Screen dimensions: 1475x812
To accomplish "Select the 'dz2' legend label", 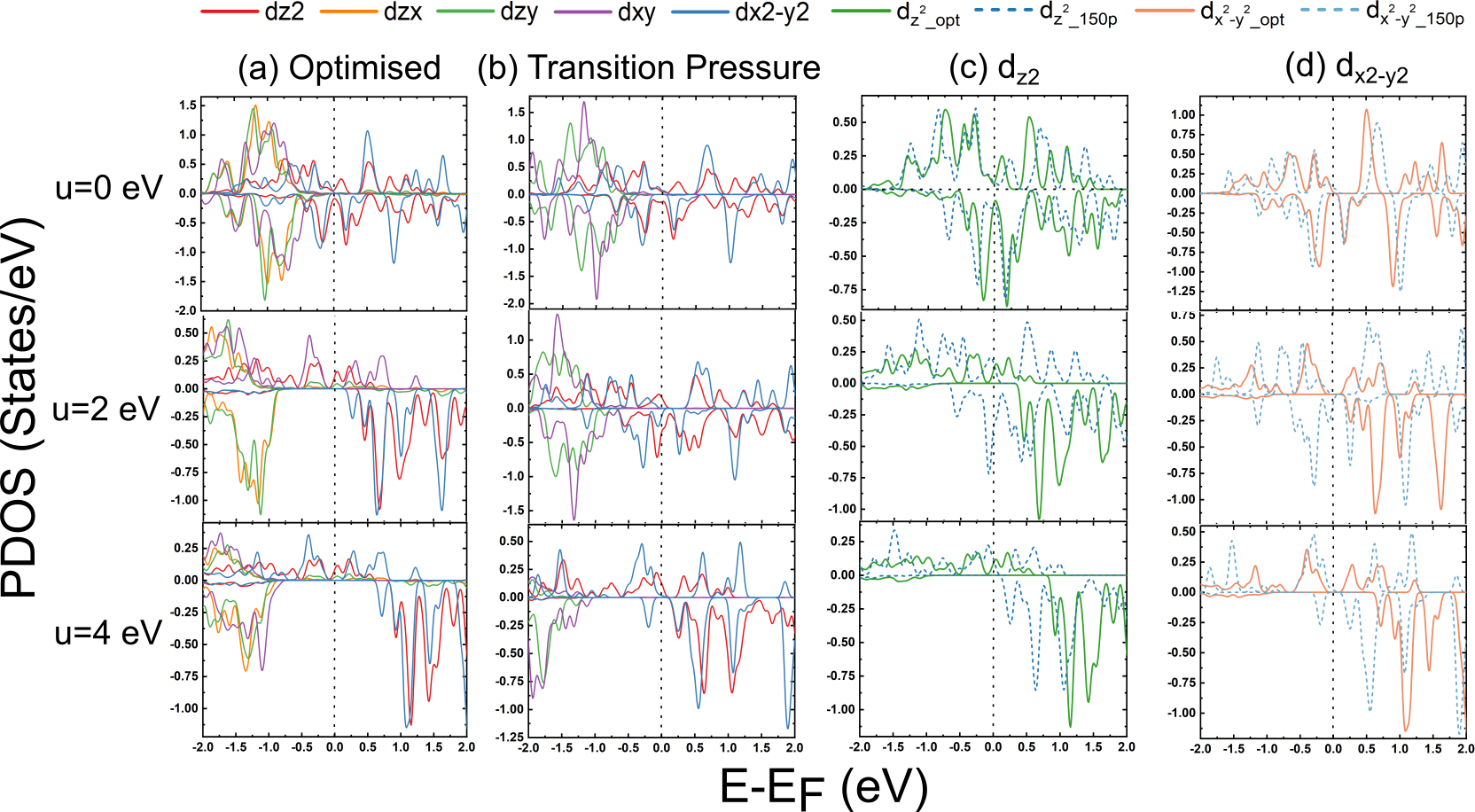I will tap(285, 12).
